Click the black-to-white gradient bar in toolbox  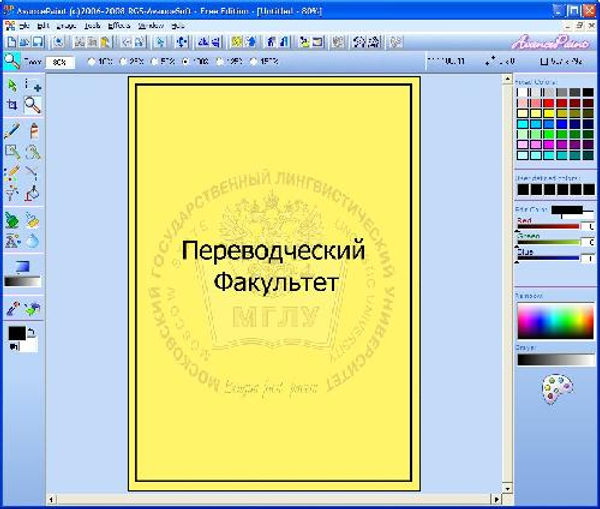(22, 282)
